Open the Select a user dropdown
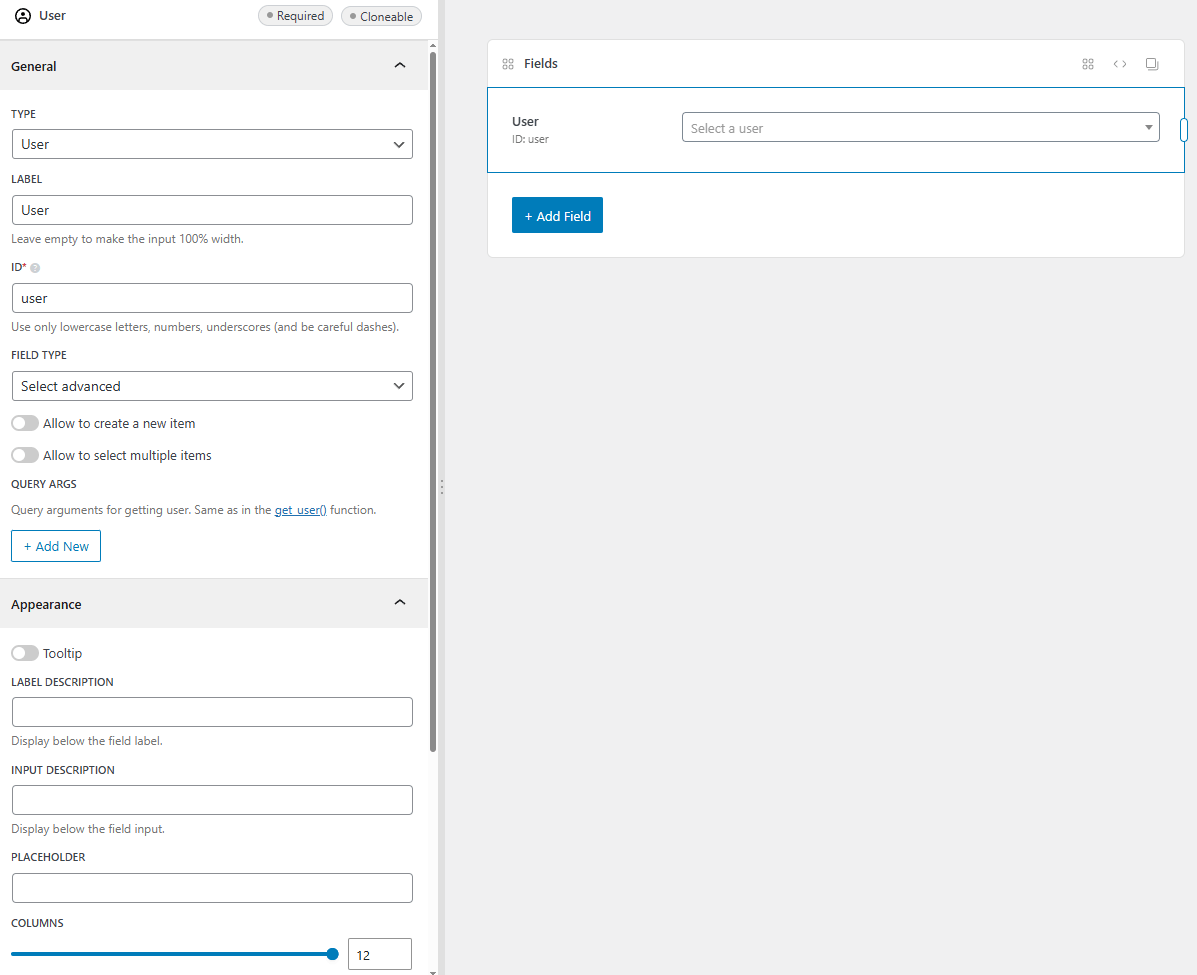The height and width of the screenshot is (975, 1197). click(x=920, y=128)
